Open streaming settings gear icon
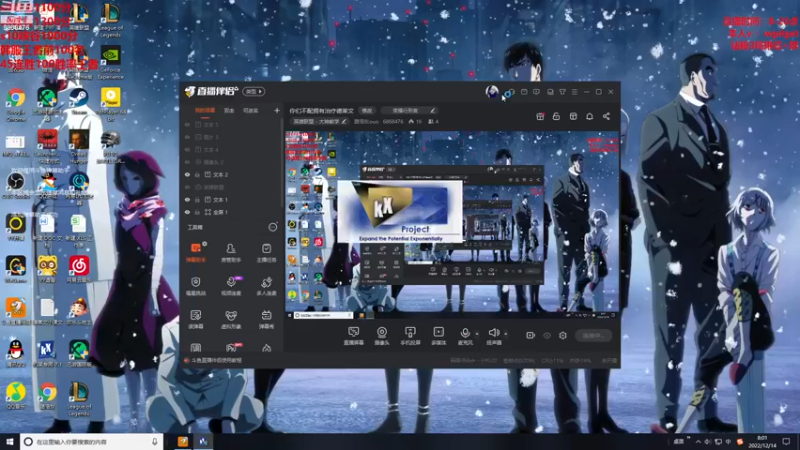 [563, 335]
